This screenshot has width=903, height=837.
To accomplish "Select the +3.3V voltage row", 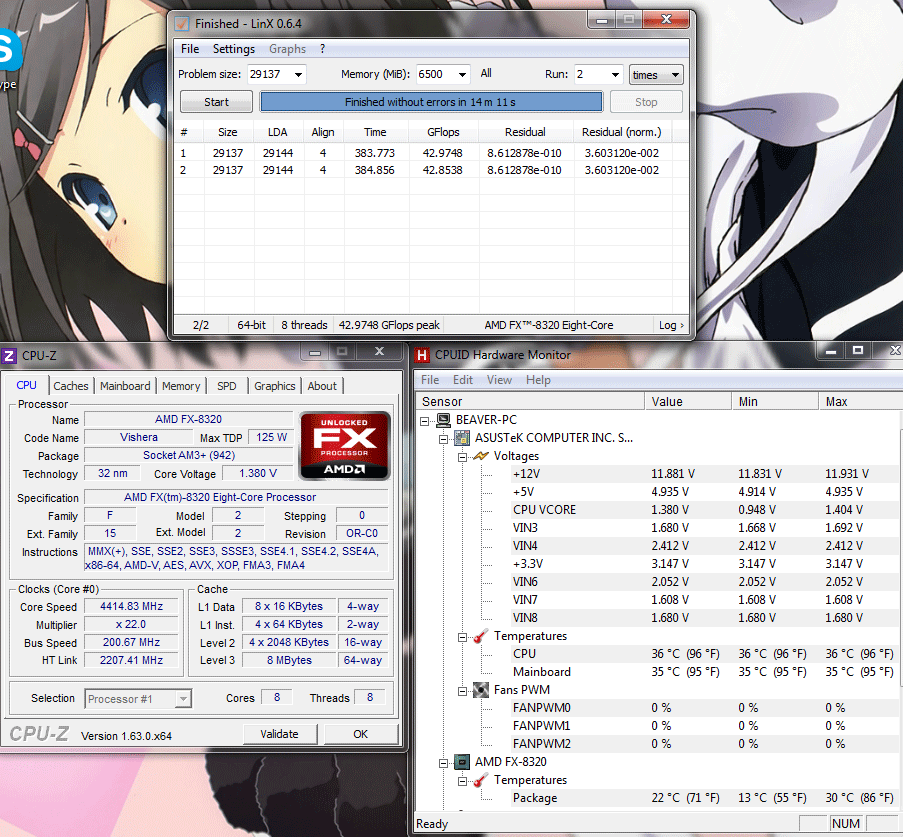I will (705, 563).
